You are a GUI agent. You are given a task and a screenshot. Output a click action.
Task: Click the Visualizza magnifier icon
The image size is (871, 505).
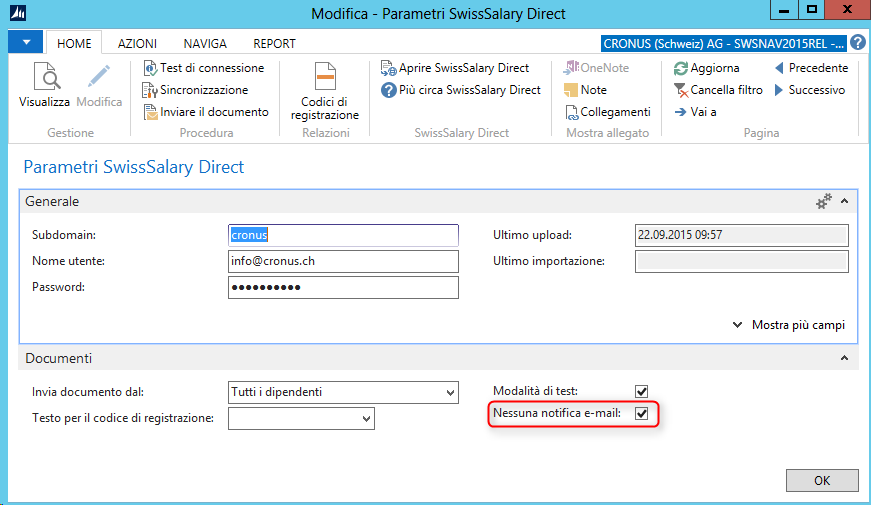tap(44, 77)
